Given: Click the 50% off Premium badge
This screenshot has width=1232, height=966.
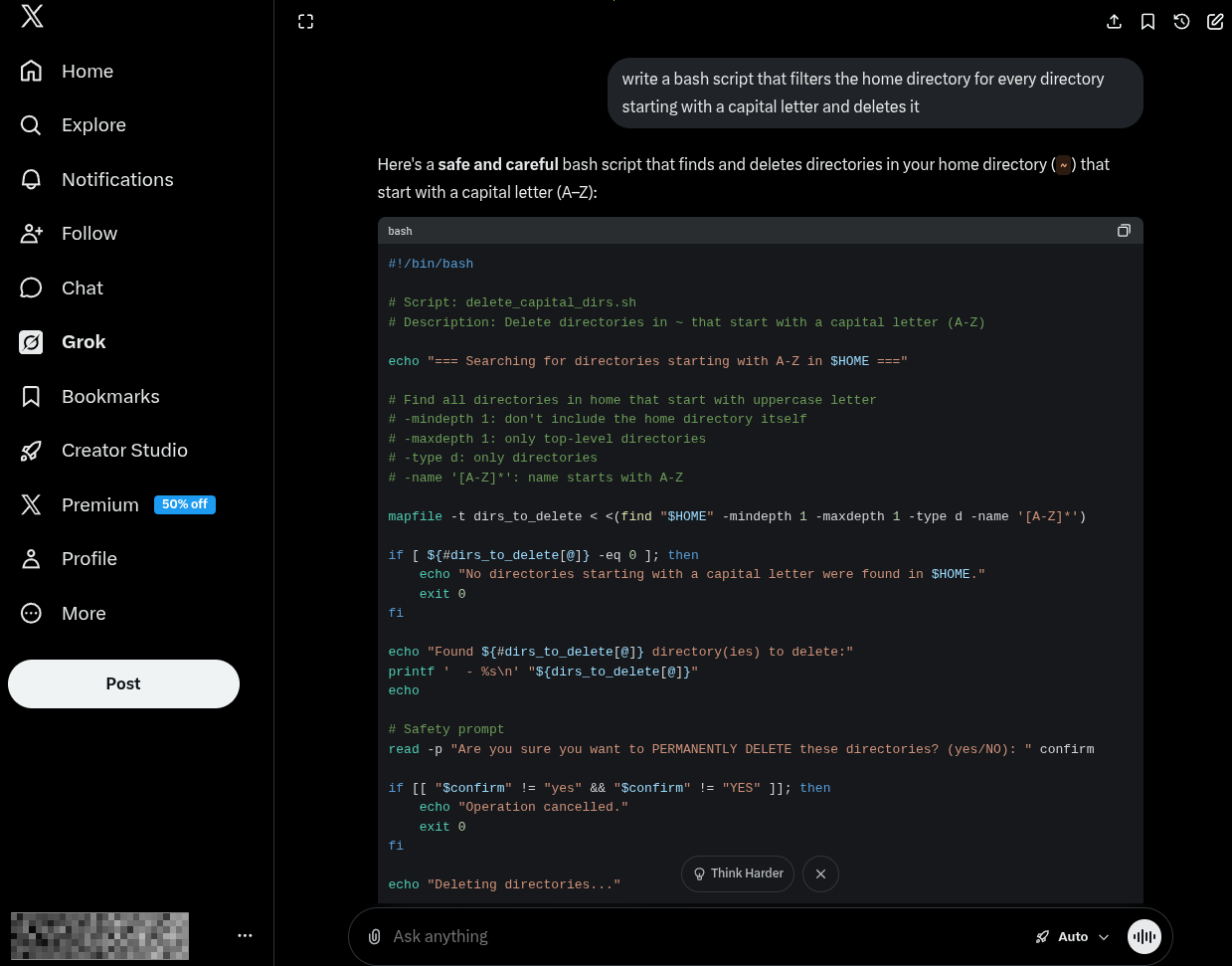Looking at the screenshot, I should coord(185,504).
